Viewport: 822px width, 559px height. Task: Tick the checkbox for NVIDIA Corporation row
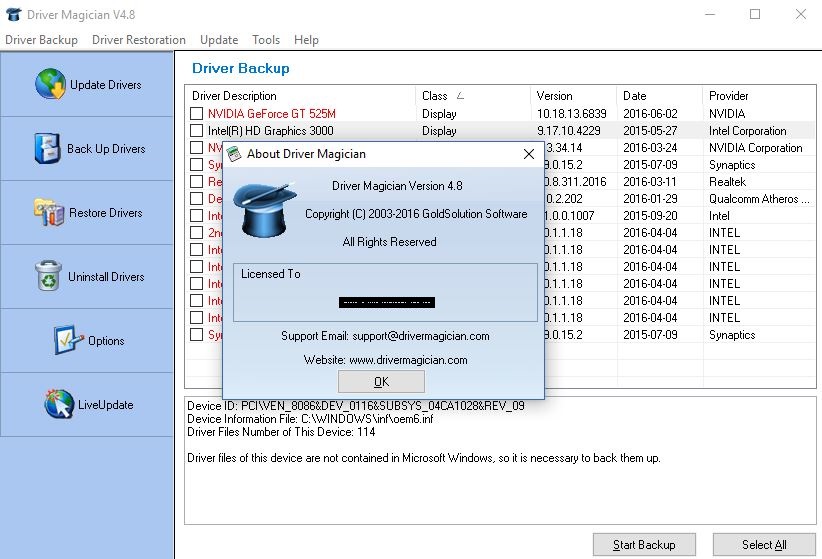pos(197,147)
